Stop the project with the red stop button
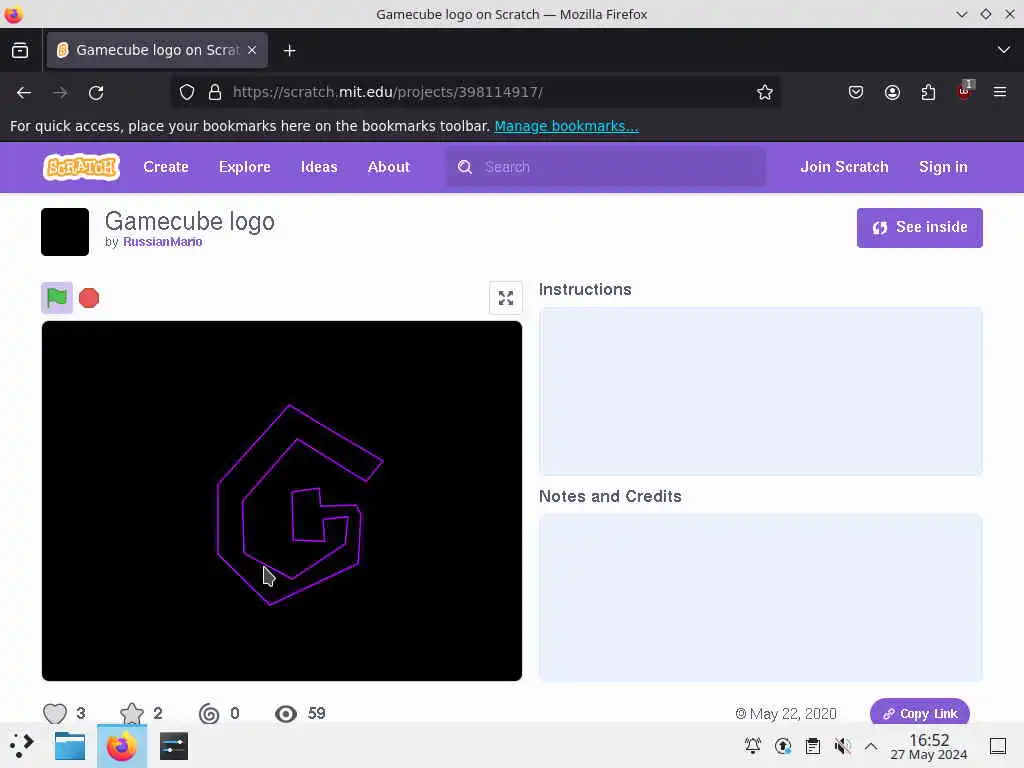The height and width of the screenshot is (768, 1024). [x=89, y=298]
